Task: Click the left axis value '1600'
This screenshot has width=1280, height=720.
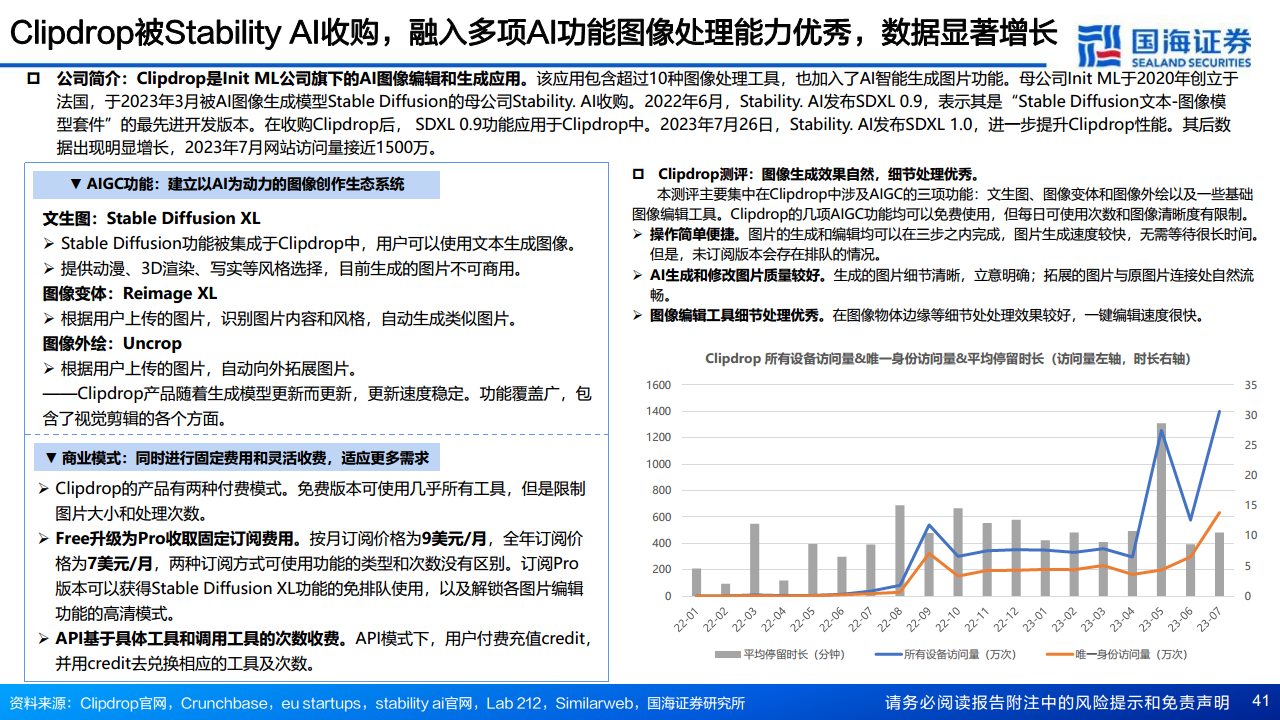Action: click(x=658, y=385)
